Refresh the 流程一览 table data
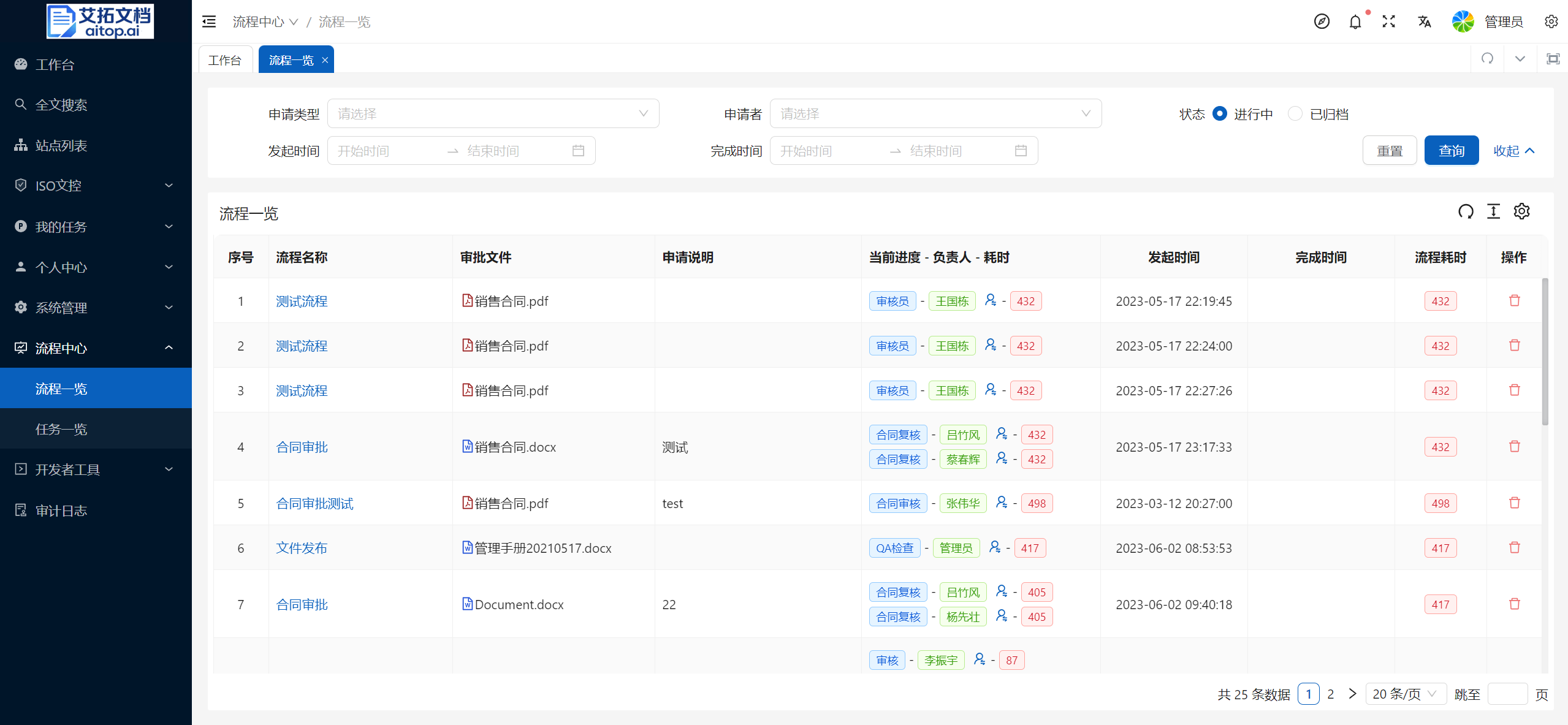 pos(1466,211)
